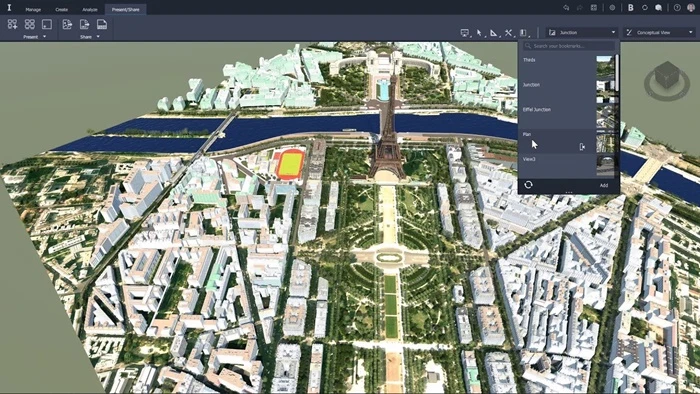Click the Search your bookmarks field
The height and width of the screenshot is (394, 700).
coord(569,46)
